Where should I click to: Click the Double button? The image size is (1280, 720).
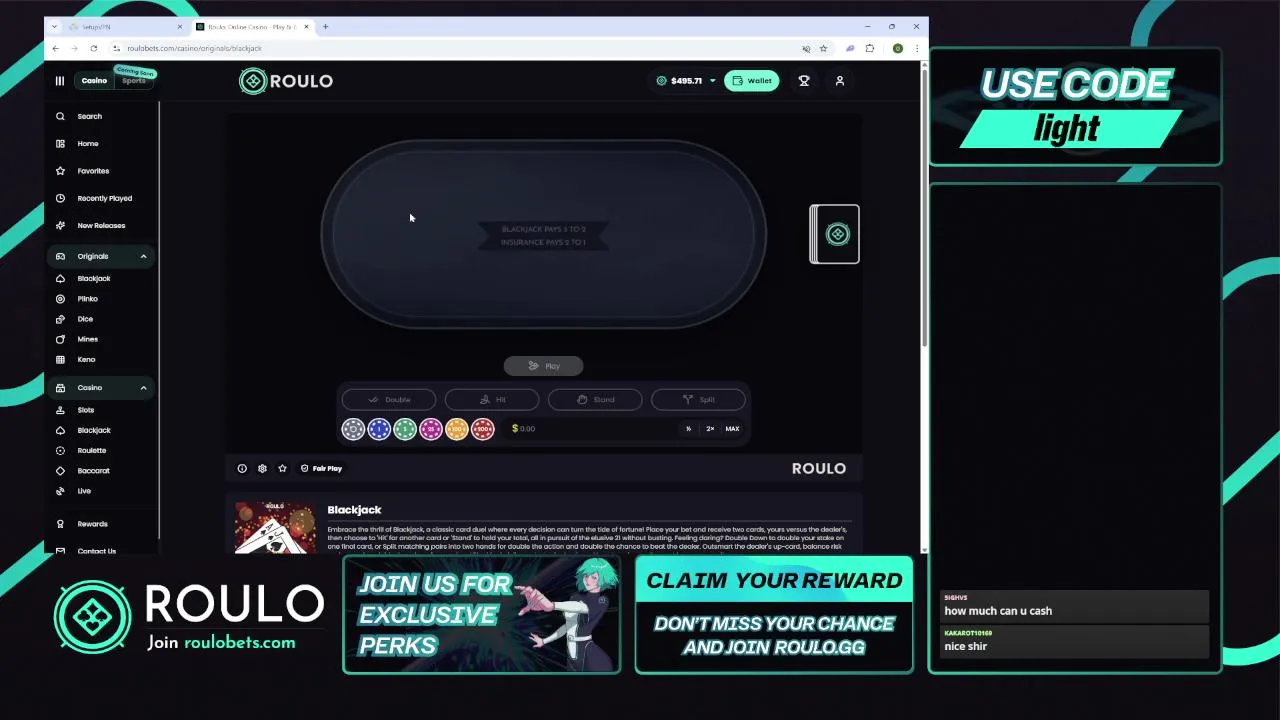coord(389,400)
